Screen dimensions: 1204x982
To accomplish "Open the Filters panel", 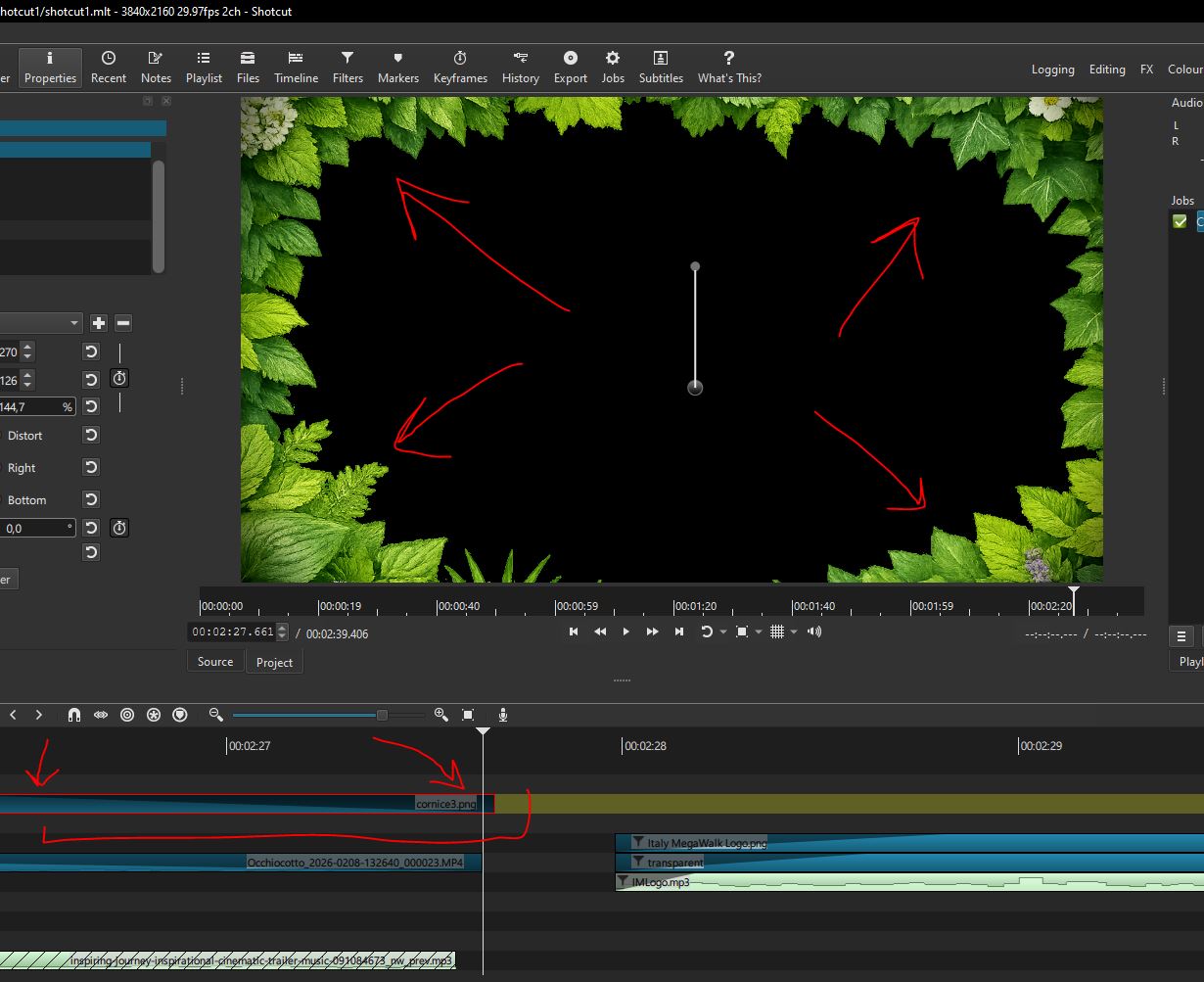I will tap(347, 67).
